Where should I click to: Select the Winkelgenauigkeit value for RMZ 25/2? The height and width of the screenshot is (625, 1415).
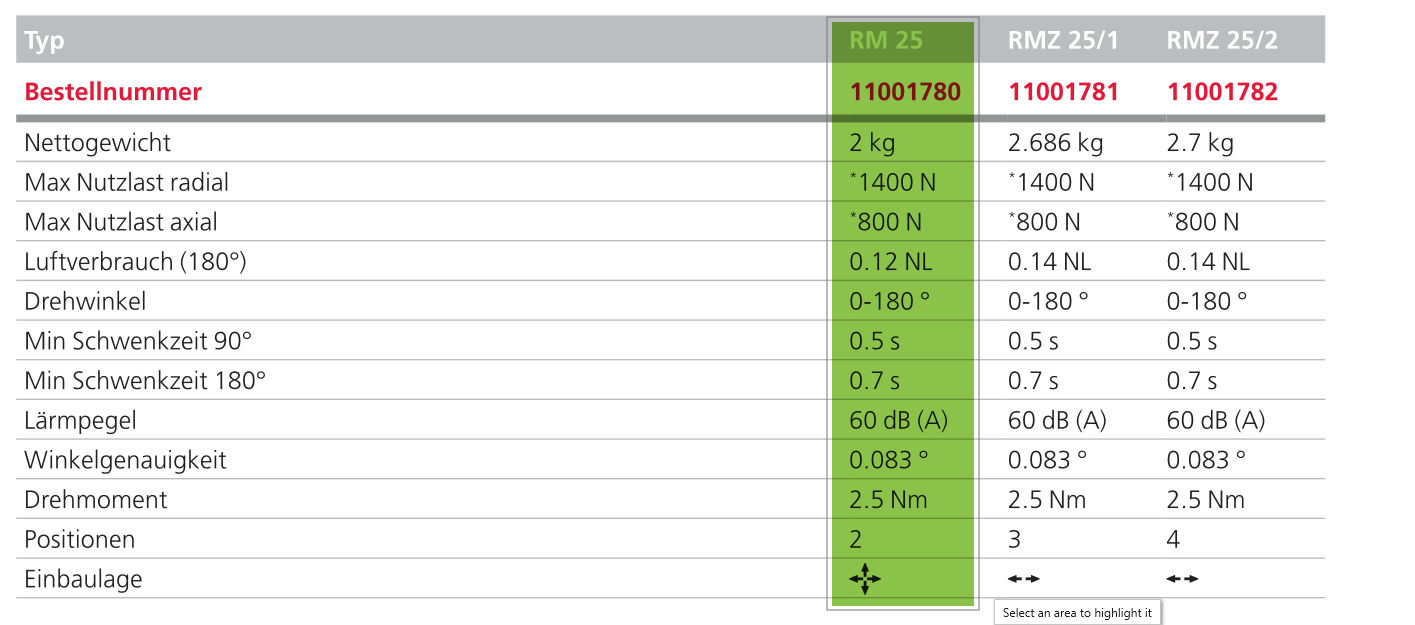pos(1206,460)
